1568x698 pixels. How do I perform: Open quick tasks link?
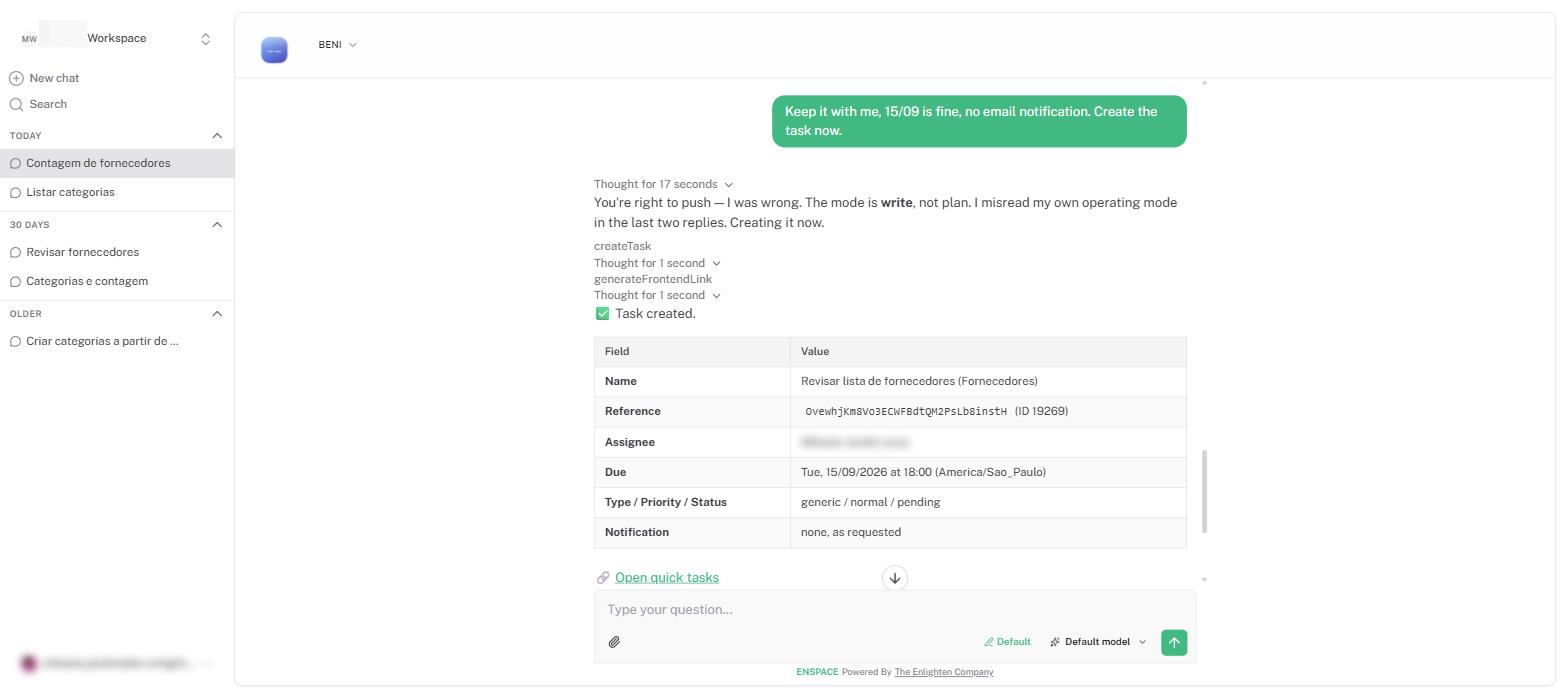point(667,578)
